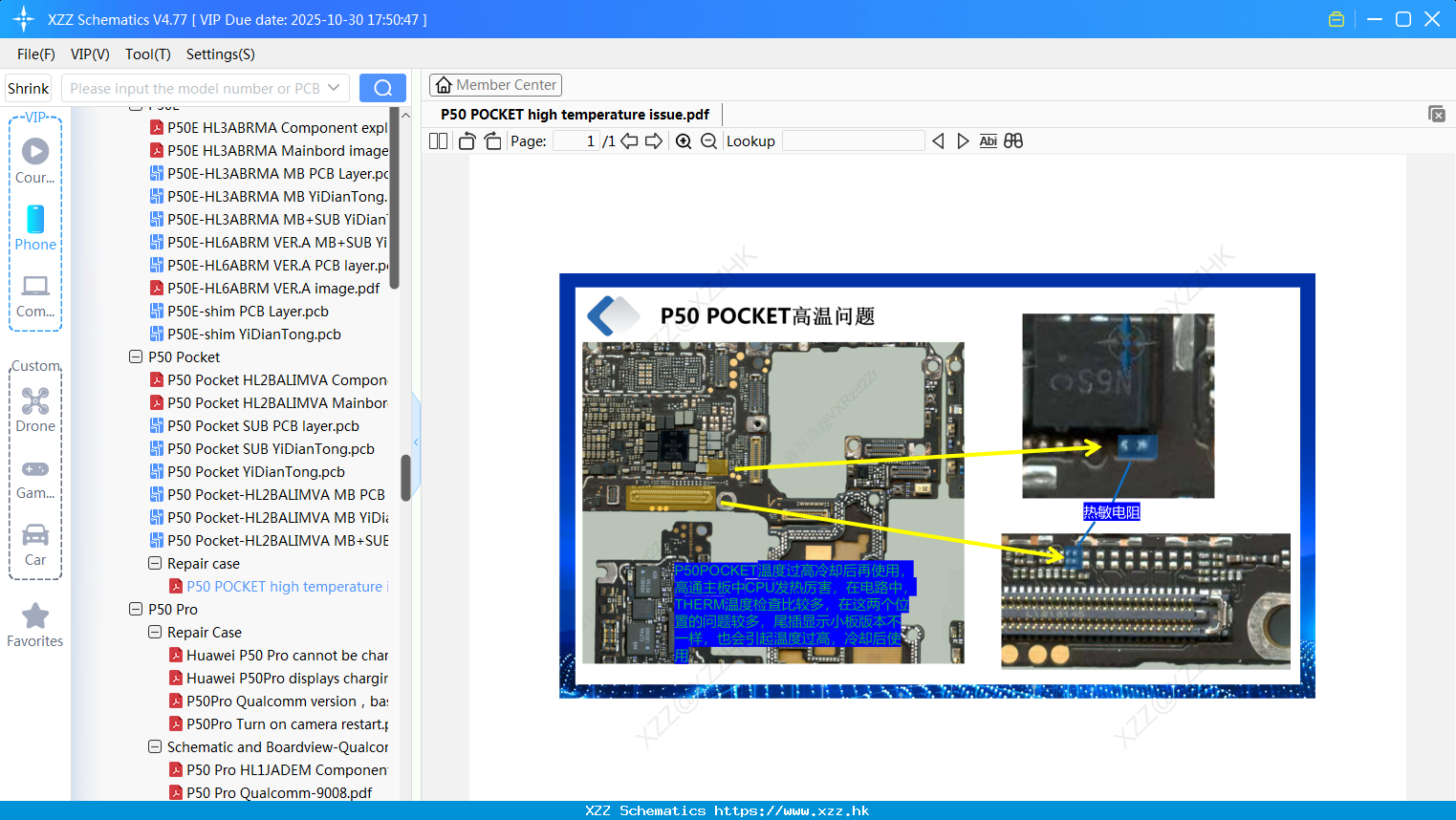This screenshot has width=1456, height=820.
Task: Click the binoculars search icon
Action: coord(1013,141)
